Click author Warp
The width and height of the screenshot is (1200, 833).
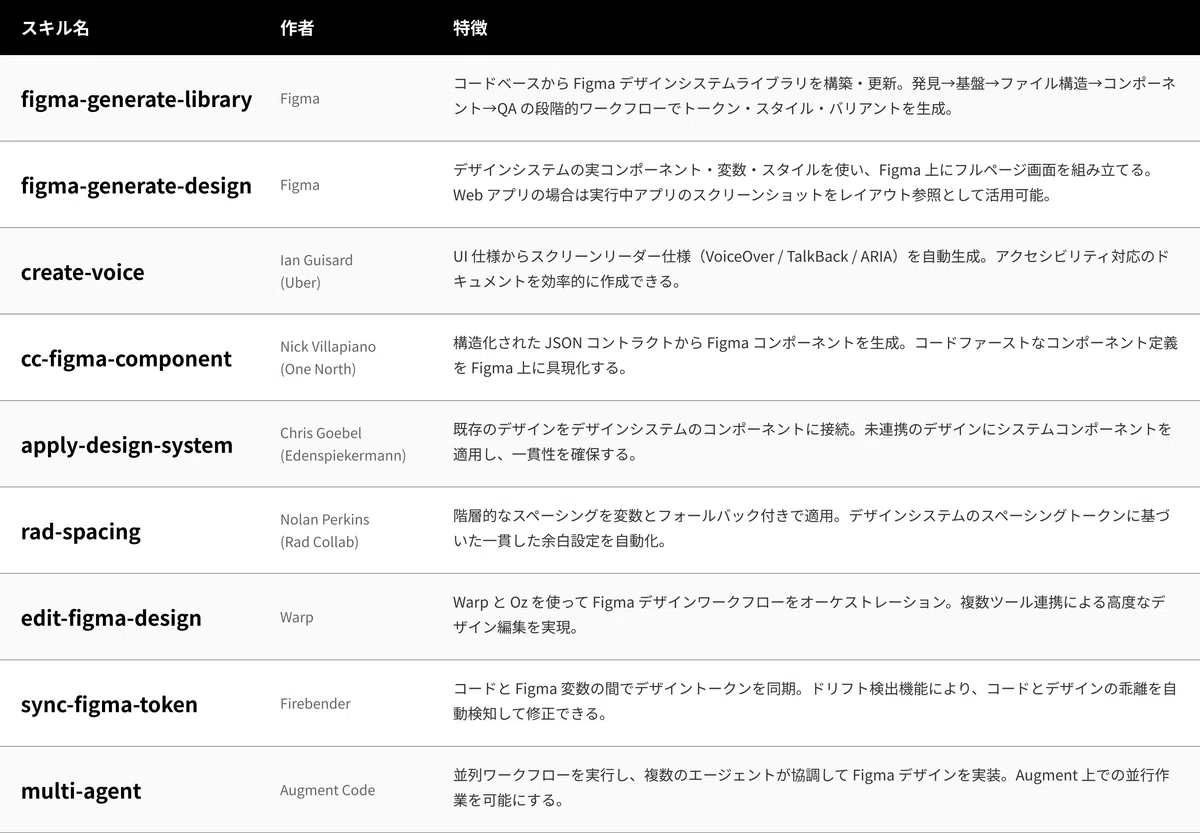point(297,617)
